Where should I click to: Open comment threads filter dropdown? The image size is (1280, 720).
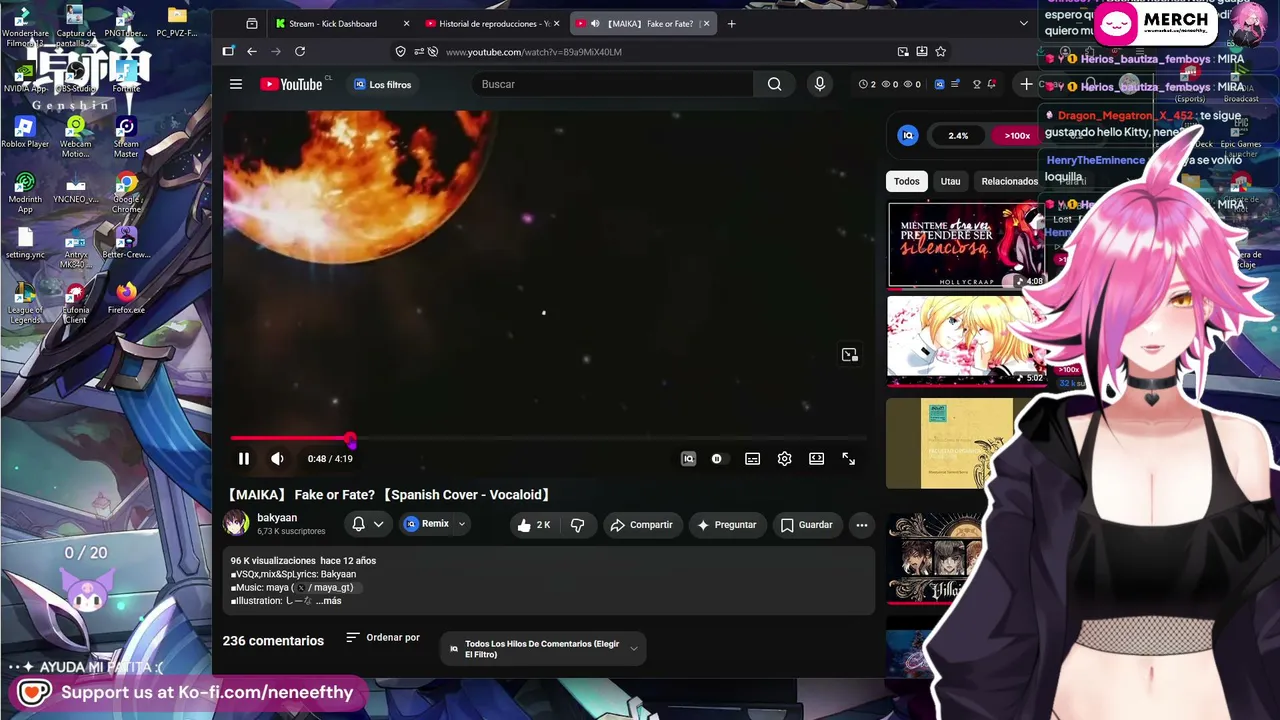(x=543, y=649)
